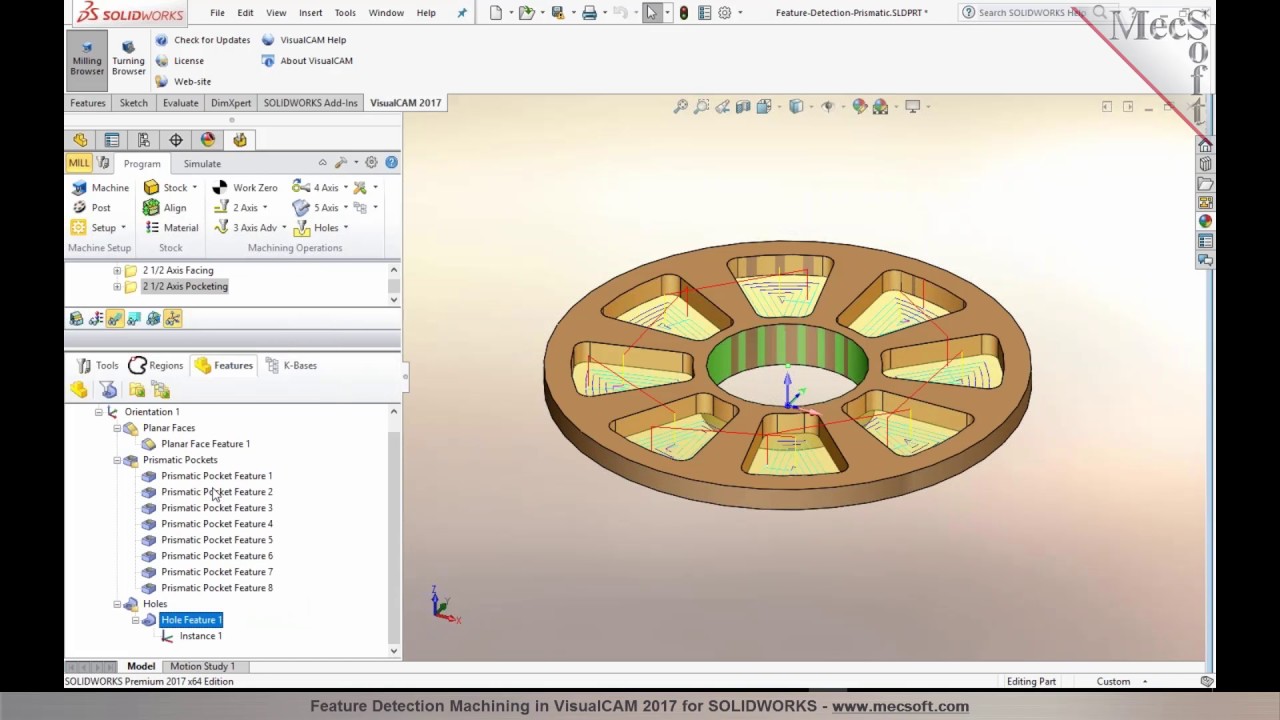Switch to the Regions browser tab
The width and height of the screenshot is (1280, 720).
click(x=157, y=366)
